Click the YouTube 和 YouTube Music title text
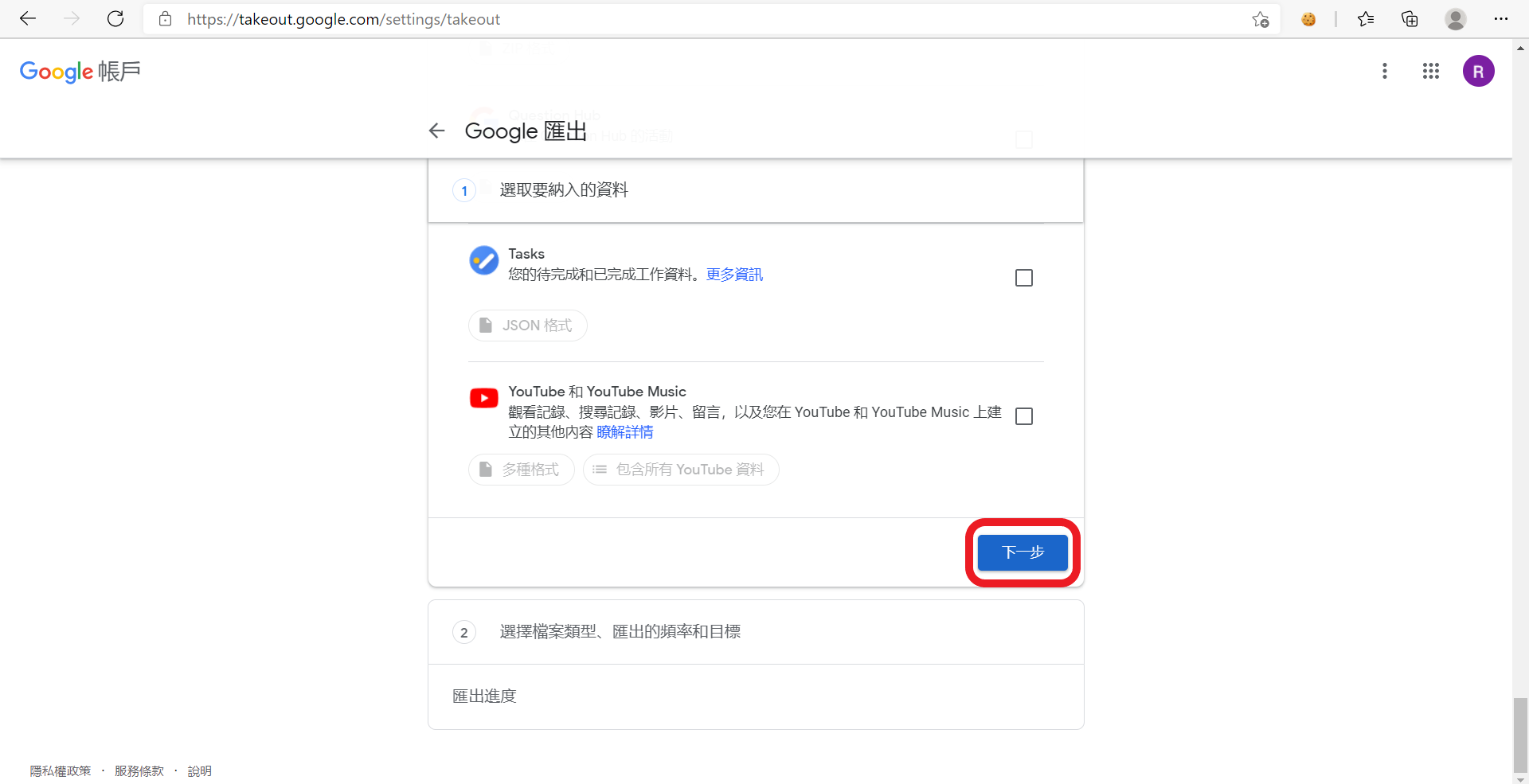Screen dimensions: 1529x784 point(597,392)
